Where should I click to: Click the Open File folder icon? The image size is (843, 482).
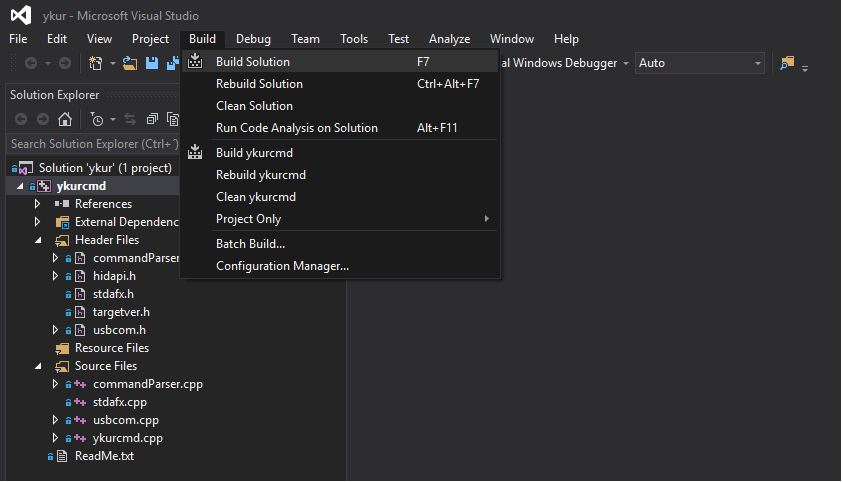point(132,63)
